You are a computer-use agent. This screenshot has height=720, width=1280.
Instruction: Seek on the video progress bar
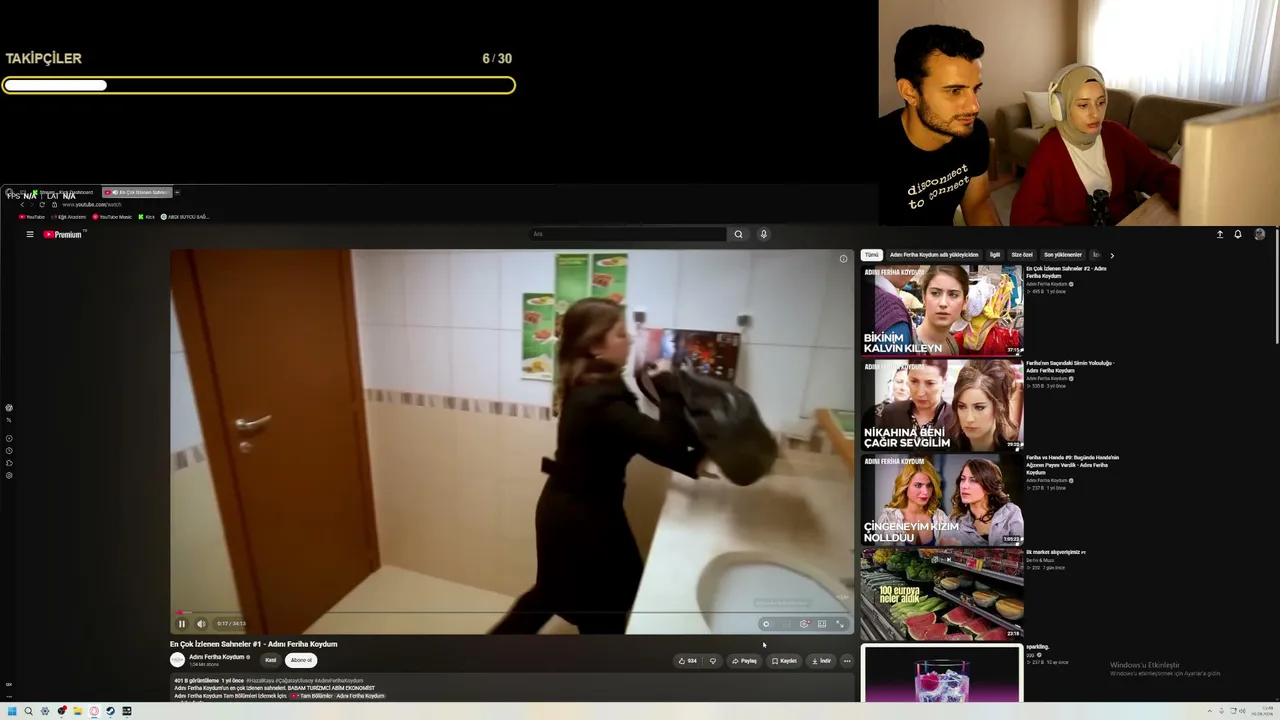[x=512, y=612]
